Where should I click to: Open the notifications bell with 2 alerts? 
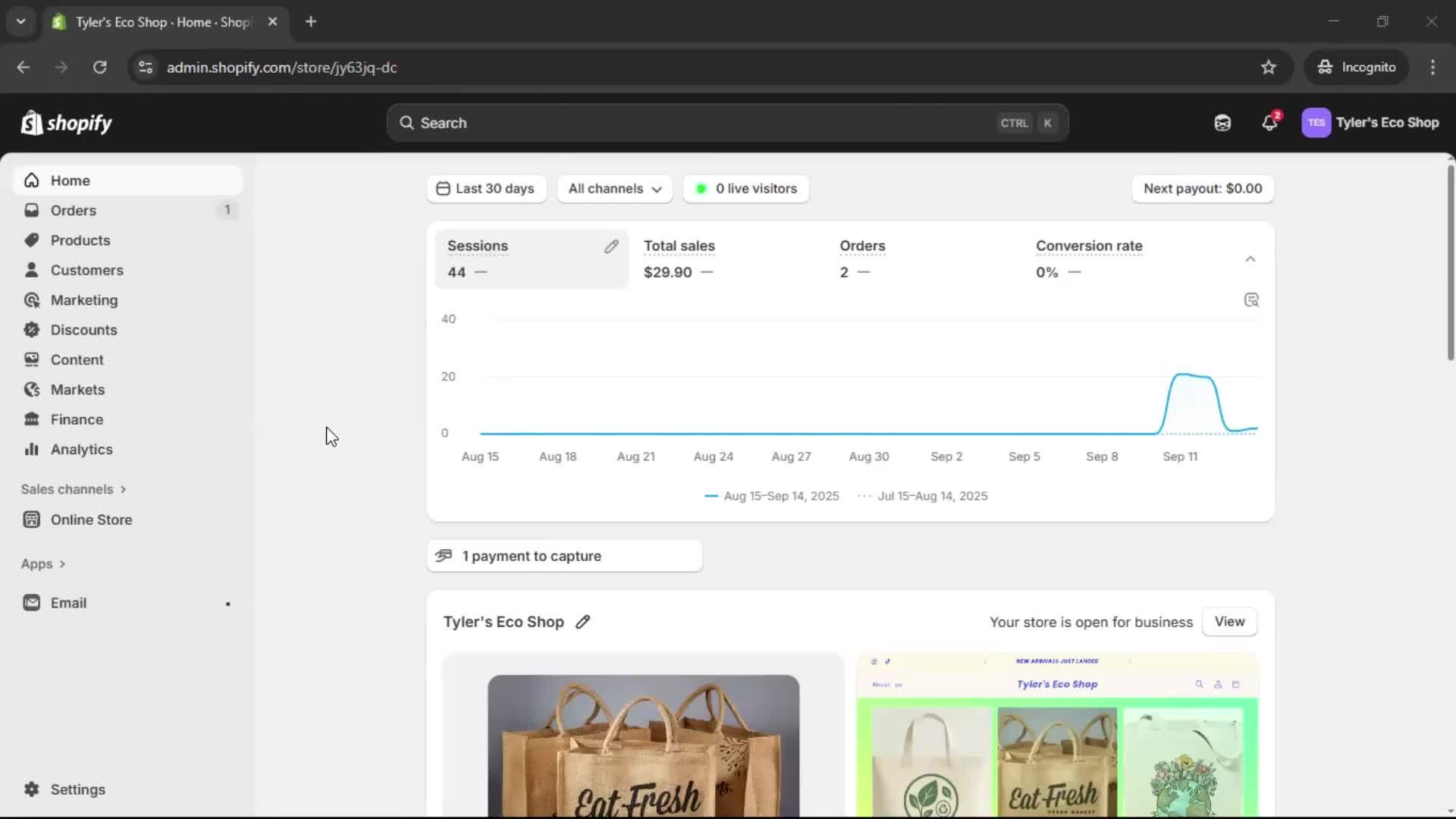1270,122
